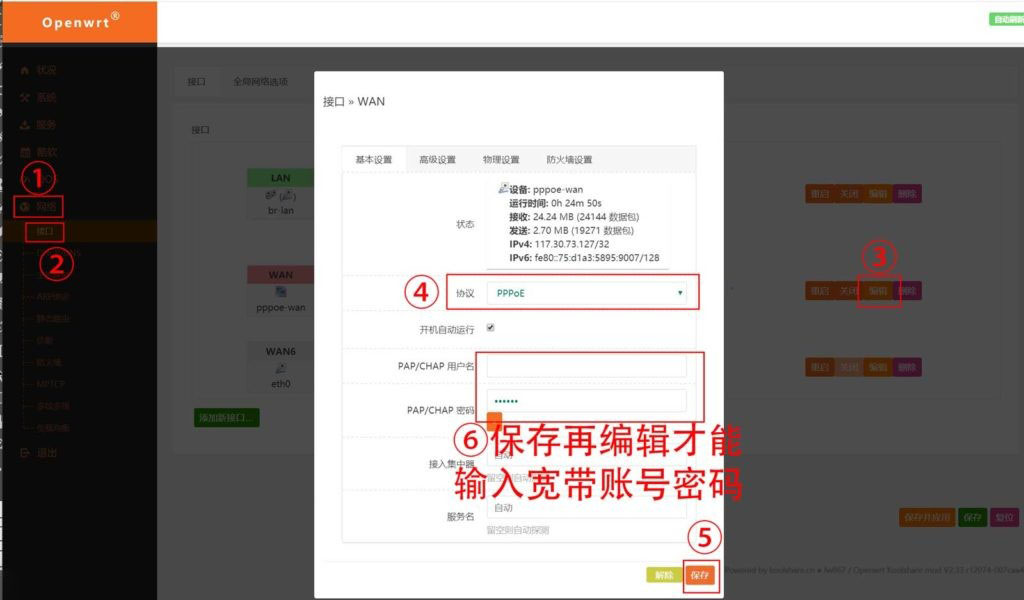The image size is (1024, 600).
Task: Click the orange reveal-password icon below password field
Action: 494,420
